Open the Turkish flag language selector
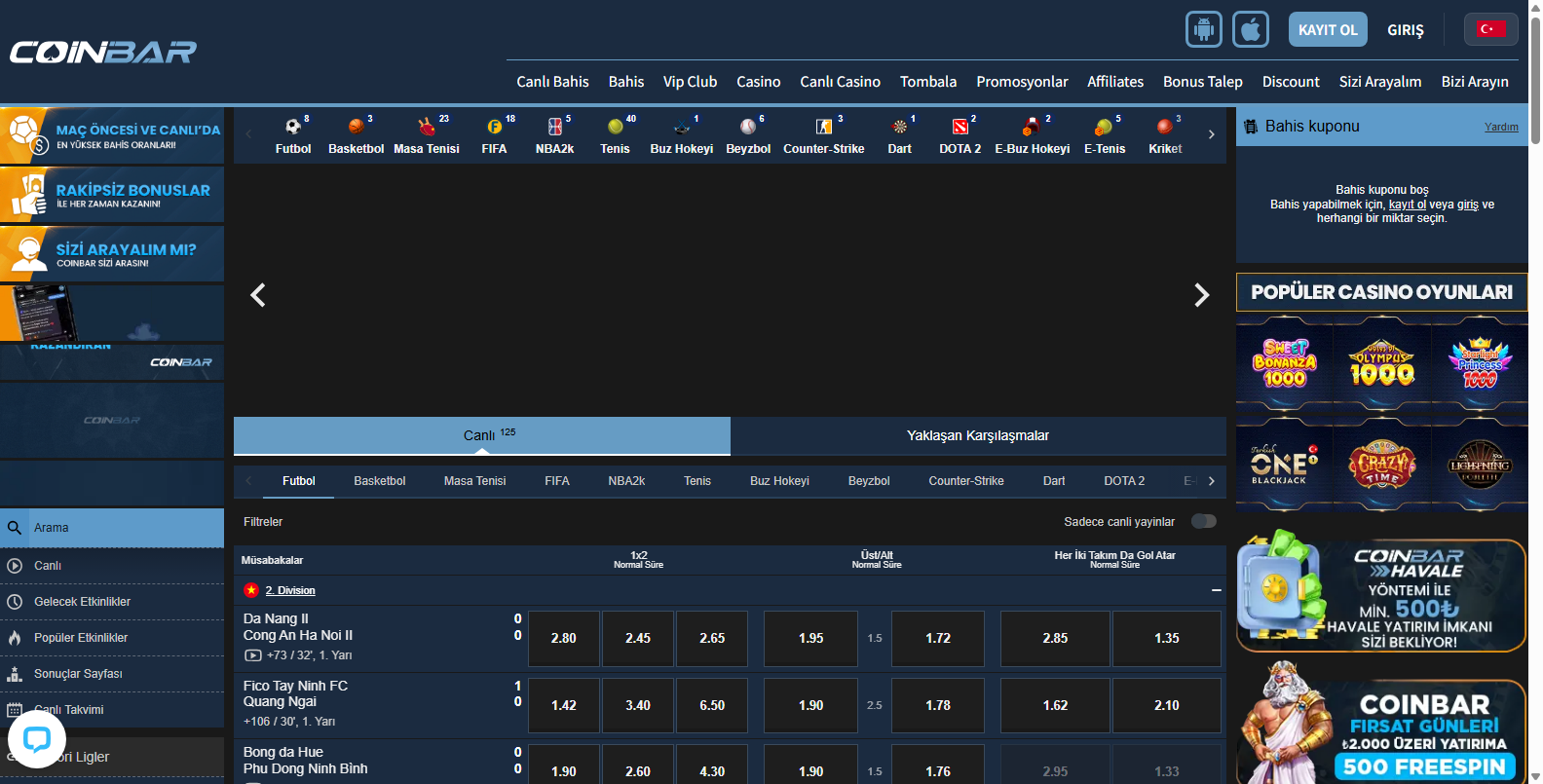The width and height of the screenshot is (1543, 784). pyautogui.click(x=1490, y=29)
